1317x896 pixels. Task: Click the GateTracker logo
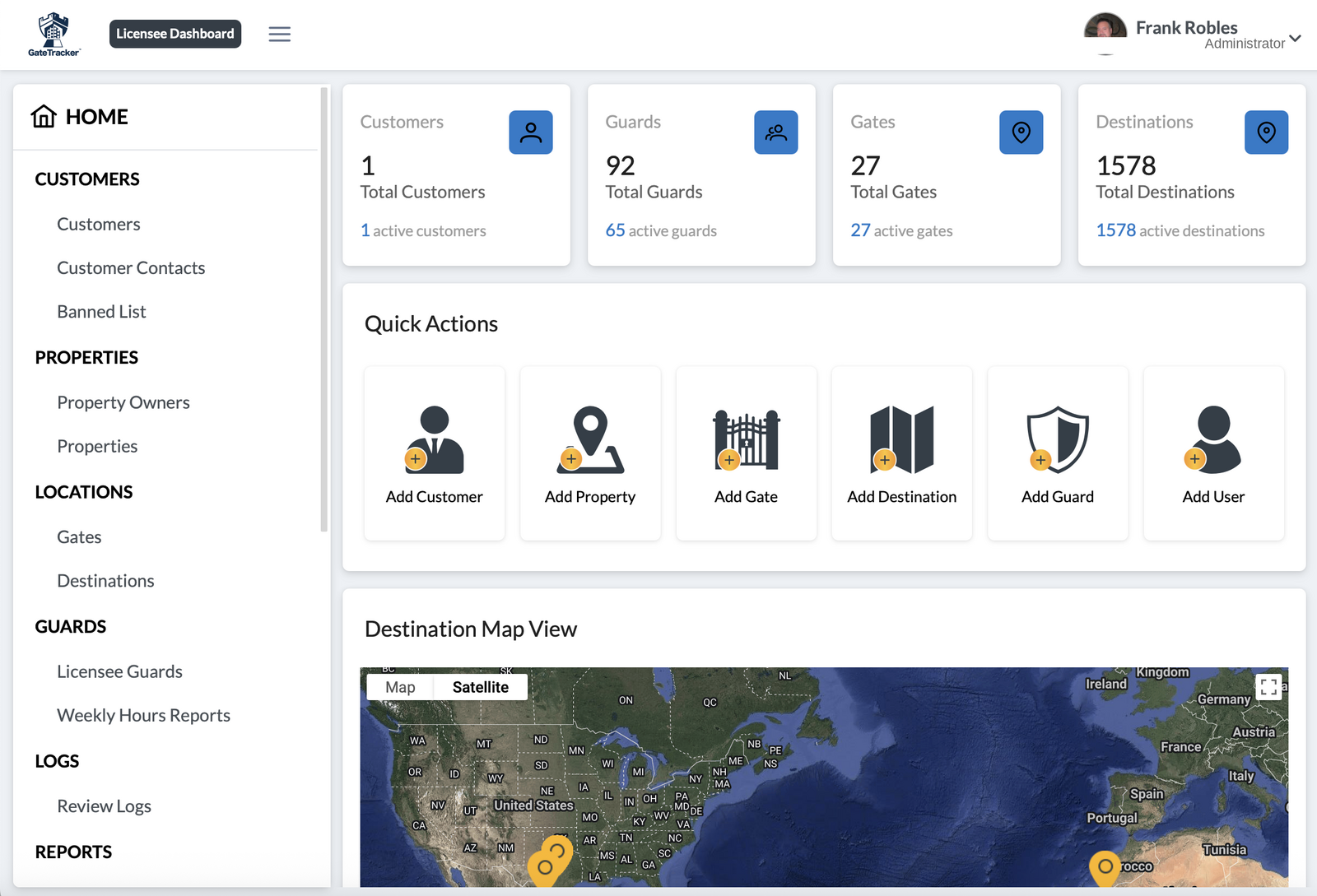54,35
